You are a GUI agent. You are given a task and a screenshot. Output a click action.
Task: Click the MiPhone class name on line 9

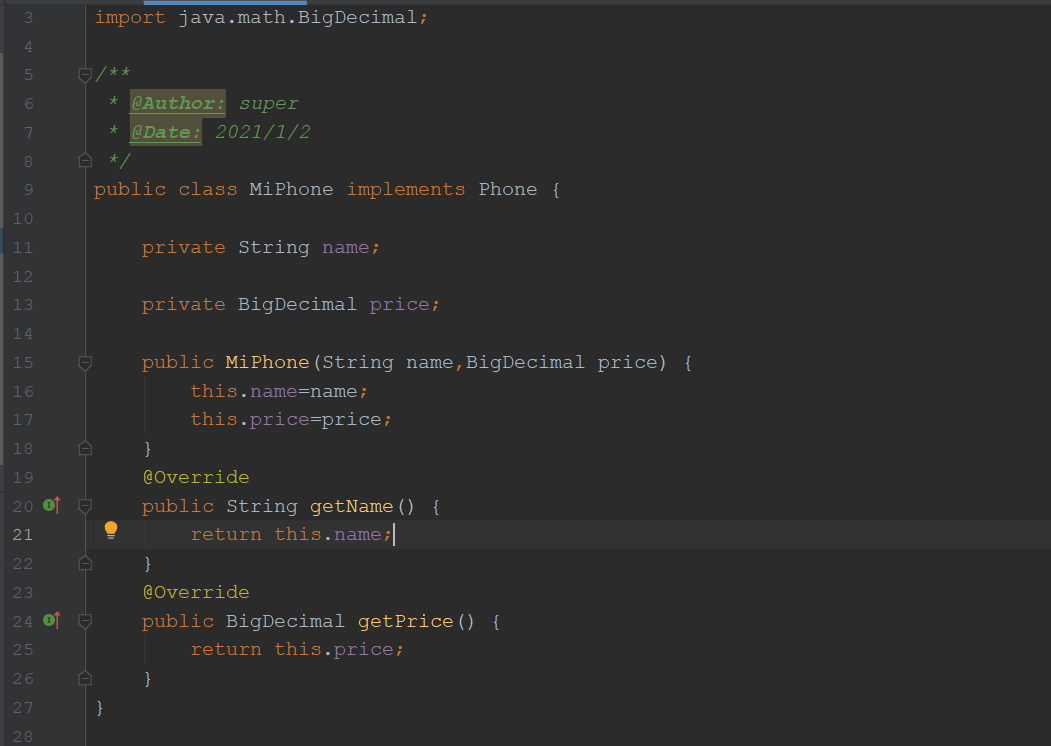coord(291,190)
